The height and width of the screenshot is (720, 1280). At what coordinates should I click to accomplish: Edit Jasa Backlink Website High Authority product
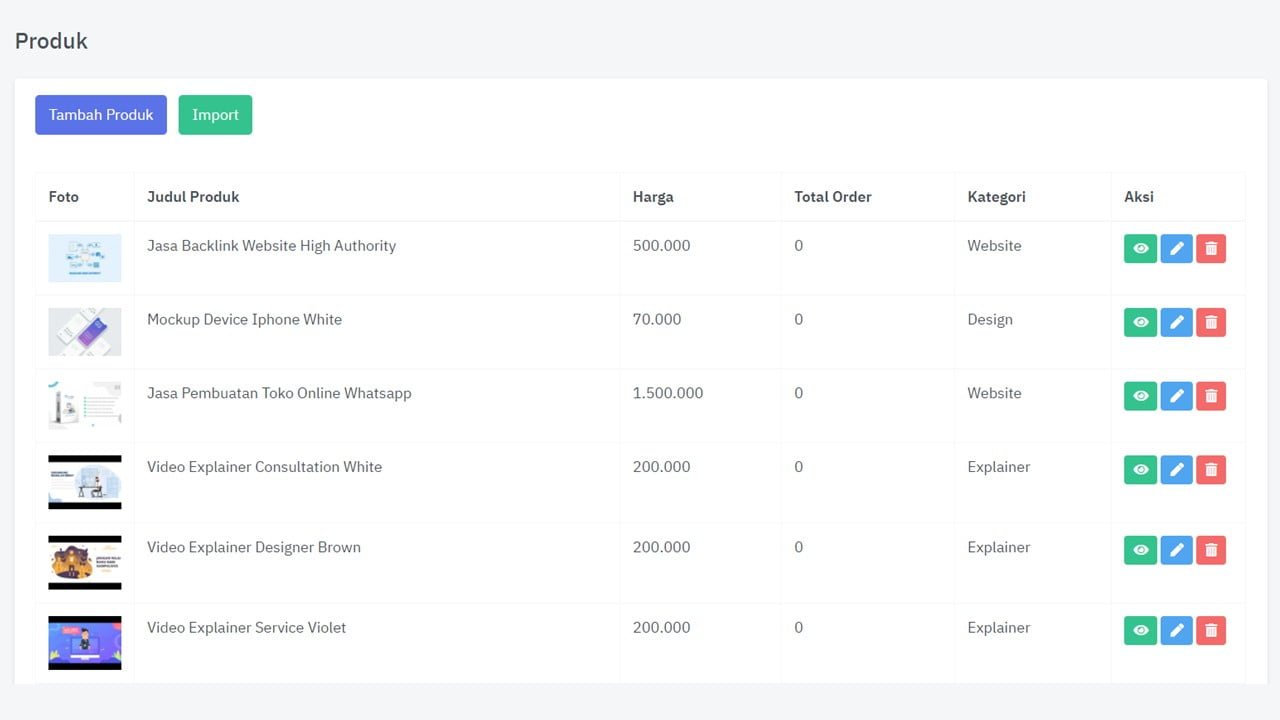1176,249
